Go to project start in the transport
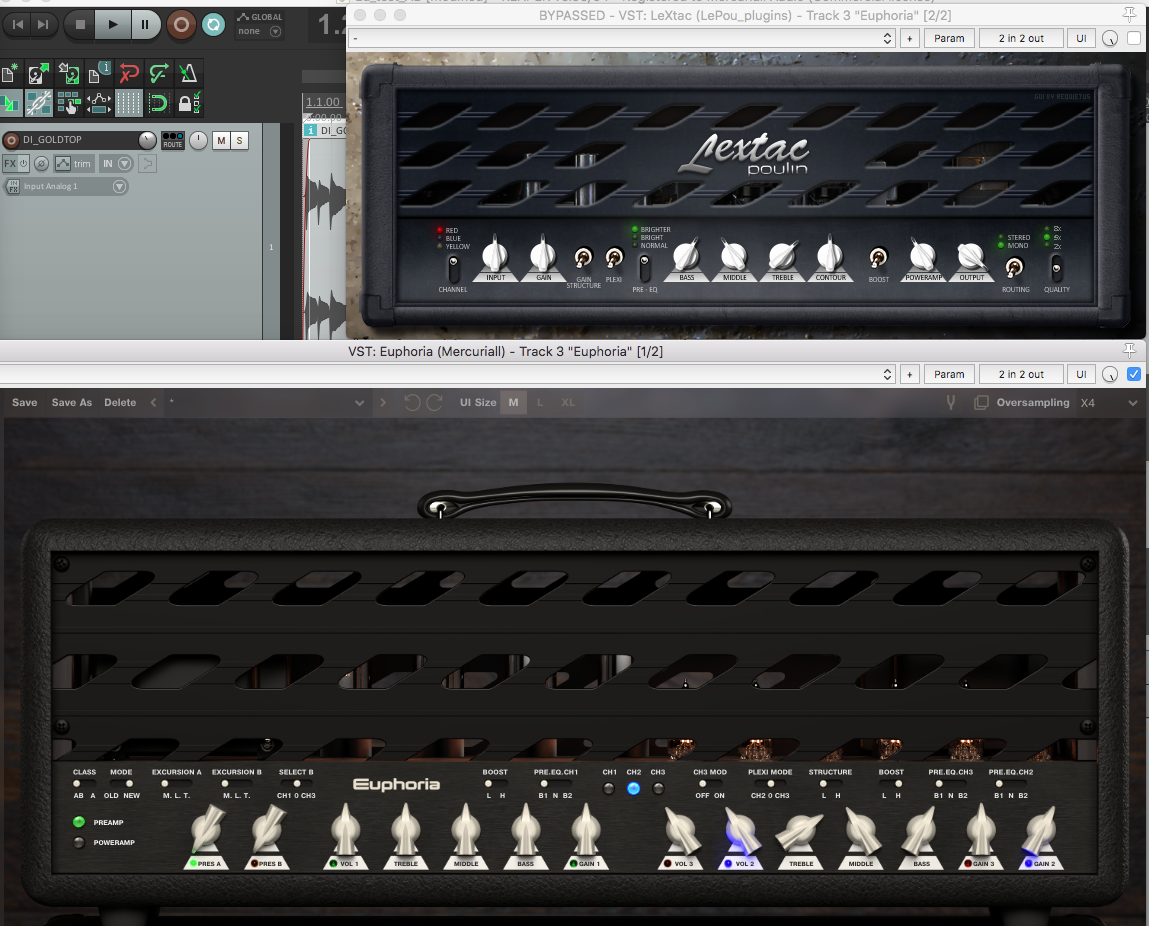 point(18,25)
